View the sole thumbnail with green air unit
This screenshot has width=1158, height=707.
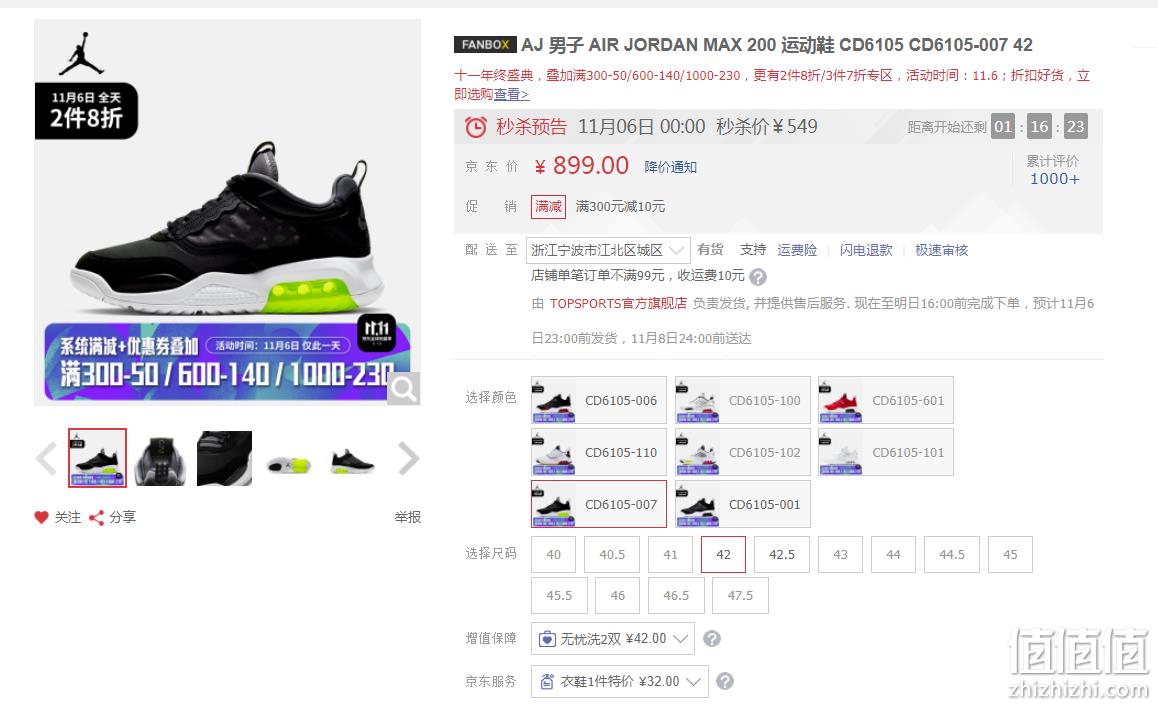click(x=289, y=459)
